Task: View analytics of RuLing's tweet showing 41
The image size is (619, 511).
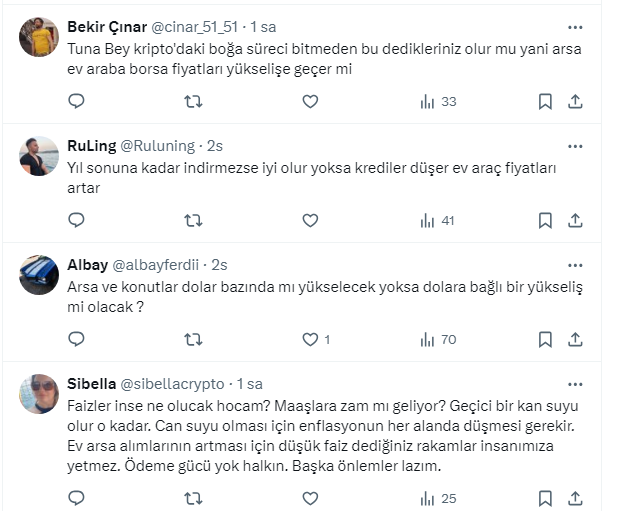Action: click(x=437, y=220)
